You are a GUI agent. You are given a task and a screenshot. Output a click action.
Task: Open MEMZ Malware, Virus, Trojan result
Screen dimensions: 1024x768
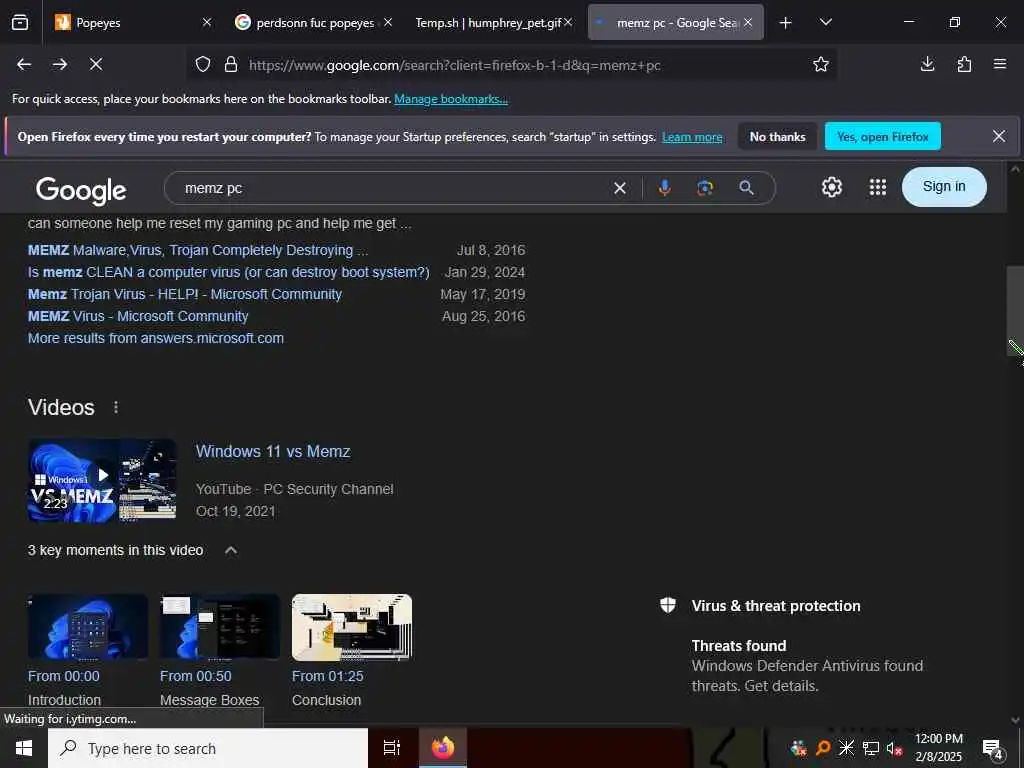[x=198, y=250]
